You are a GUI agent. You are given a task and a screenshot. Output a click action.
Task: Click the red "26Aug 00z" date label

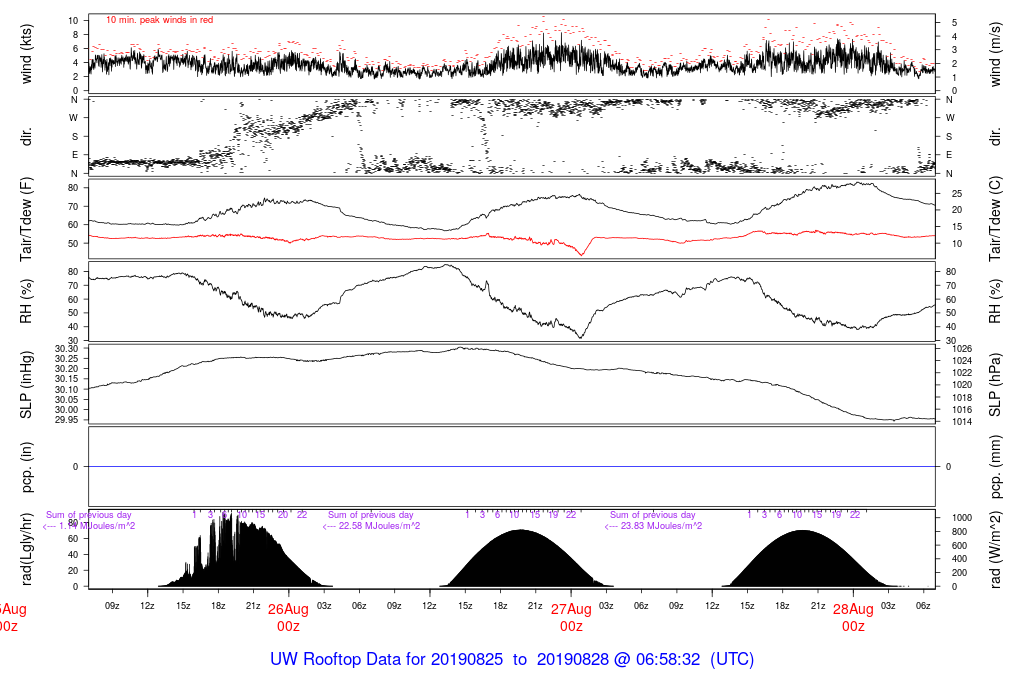pos(288,618)
